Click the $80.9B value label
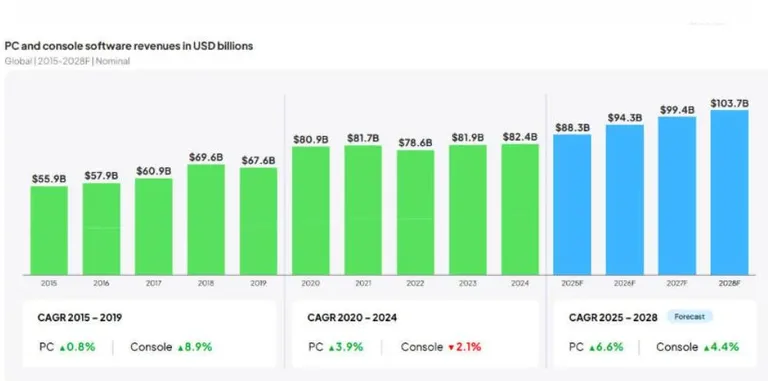 (x=311, y=139)
